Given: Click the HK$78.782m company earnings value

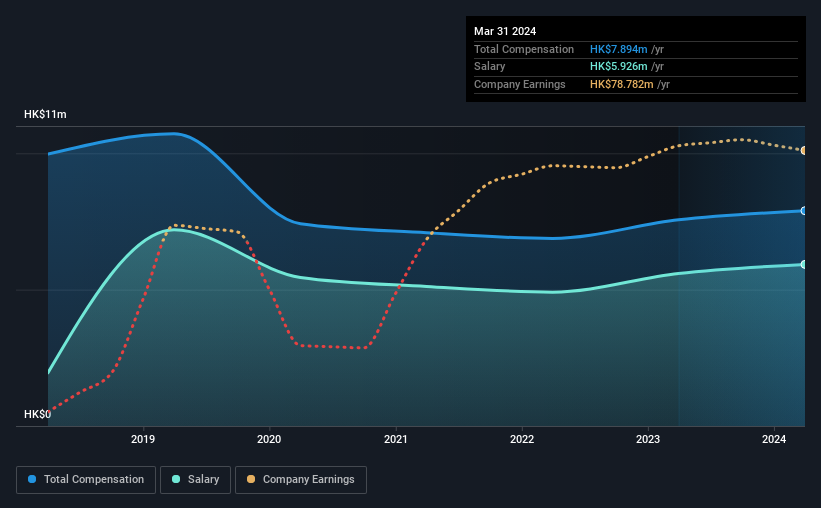Looking at the screenshot, I should click(x=622, y=84).
